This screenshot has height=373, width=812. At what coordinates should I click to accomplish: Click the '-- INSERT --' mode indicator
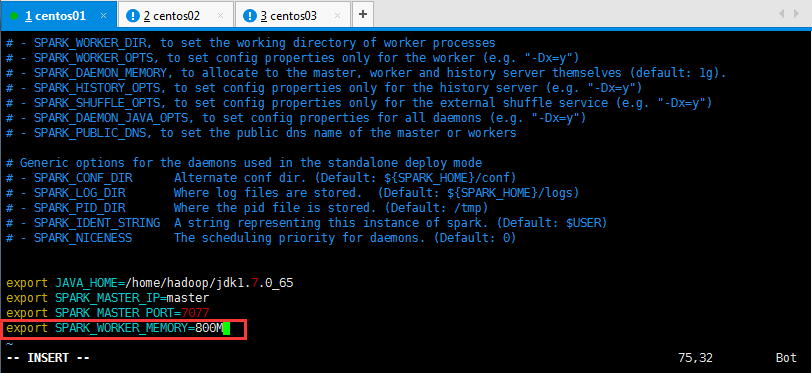(48, 358)
